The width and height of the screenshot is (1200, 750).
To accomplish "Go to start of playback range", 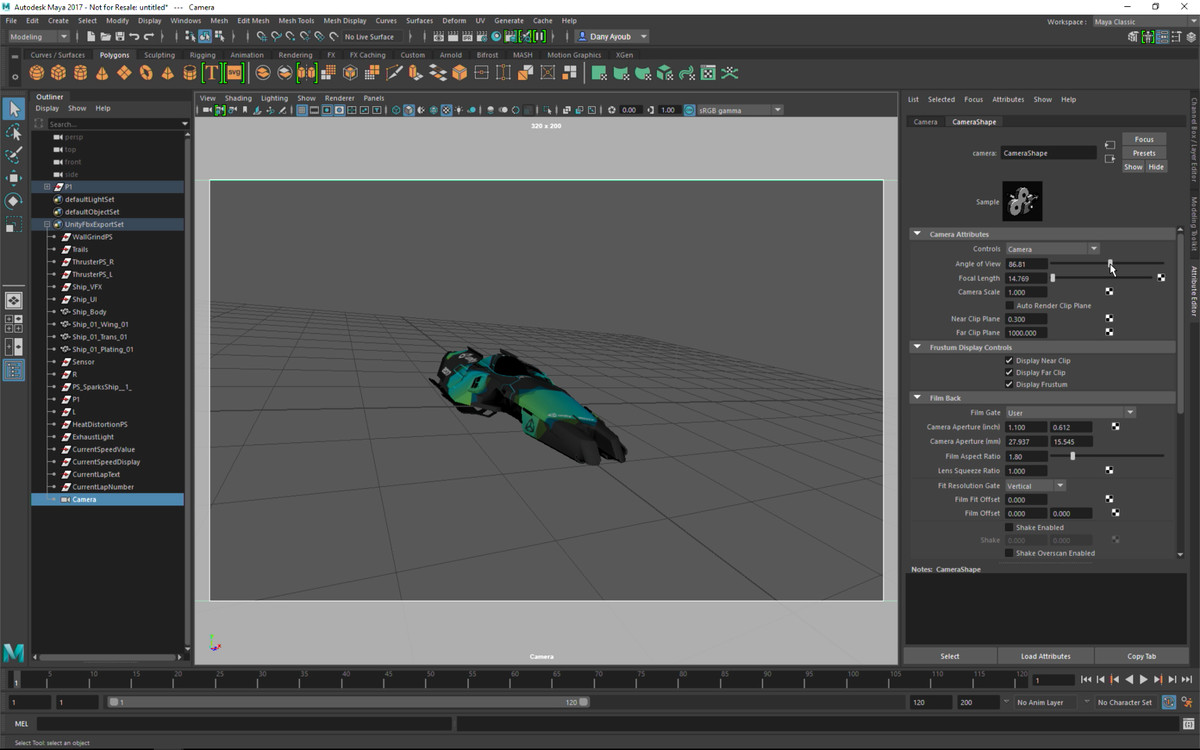I will [x=1087, y=680].
